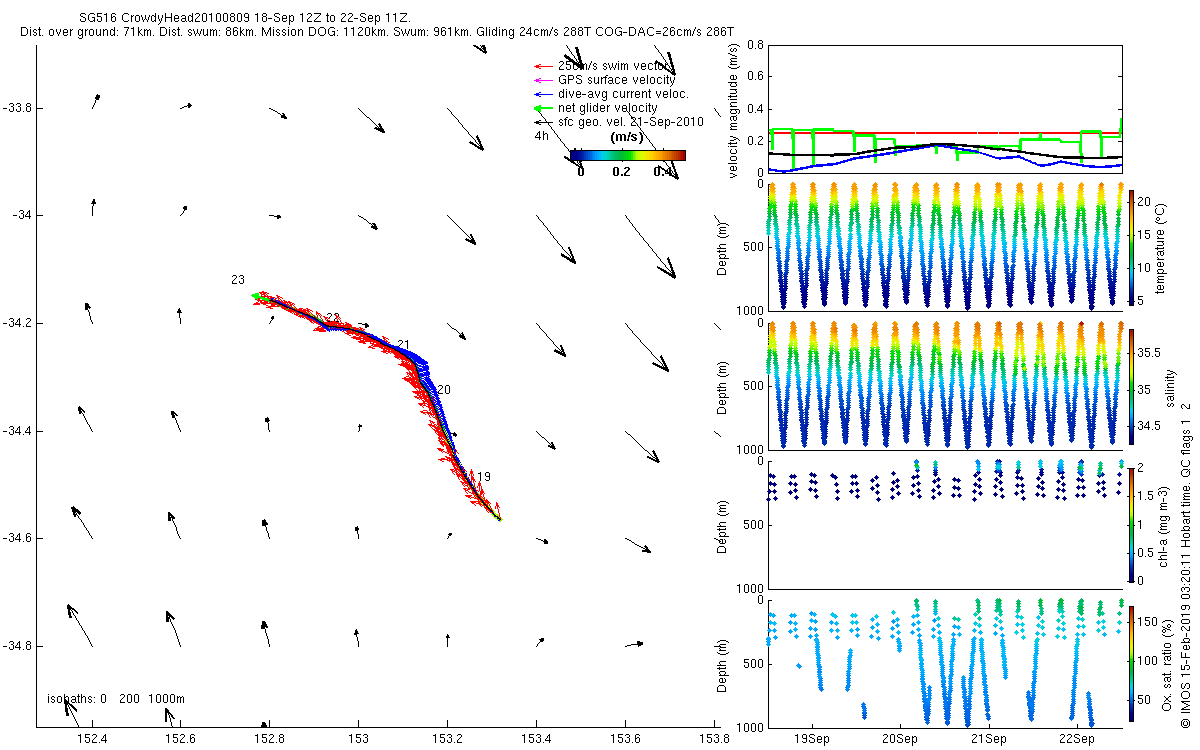Click the '4h' legend label
This screenshot has height=750, width=1200.
click(x=541, y=135)
